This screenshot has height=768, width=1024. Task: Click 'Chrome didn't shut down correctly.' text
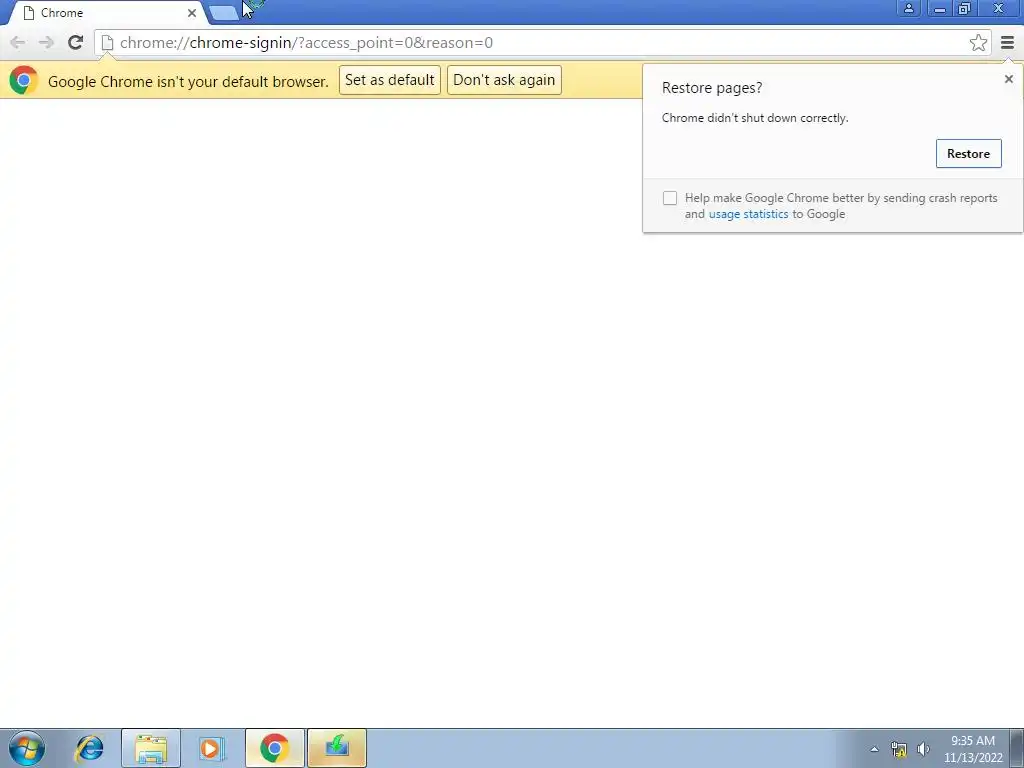(x=755, y=118)
